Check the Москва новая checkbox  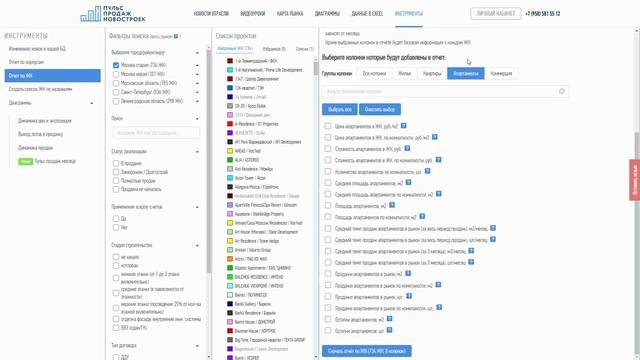click(x=116, y=74)
